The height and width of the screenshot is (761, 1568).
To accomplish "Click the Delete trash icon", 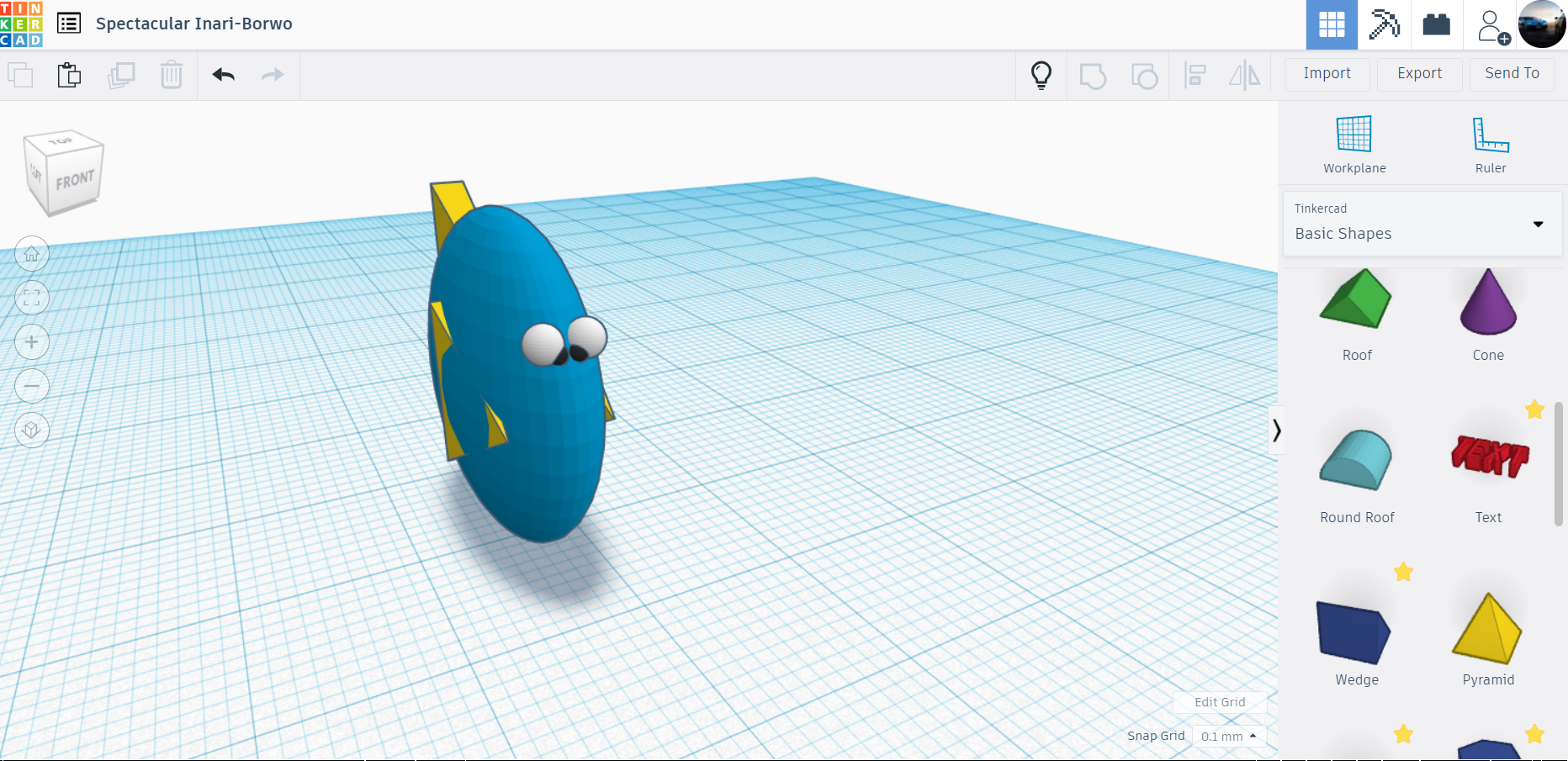I will tap(172, 76).
